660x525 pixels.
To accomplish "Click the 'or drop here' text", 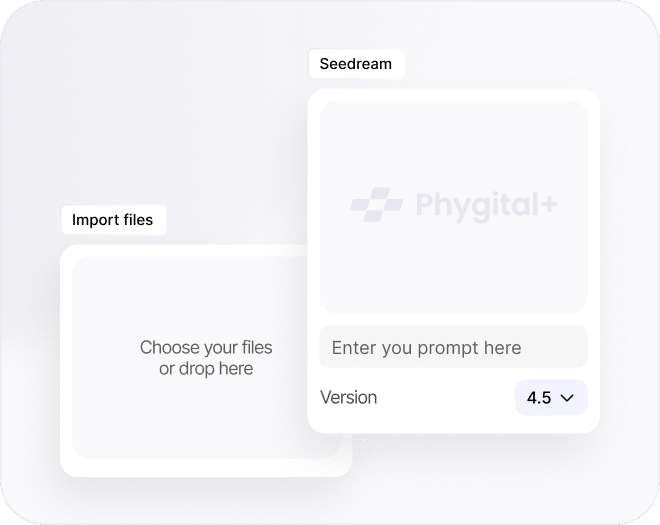I will click(206, 369).
